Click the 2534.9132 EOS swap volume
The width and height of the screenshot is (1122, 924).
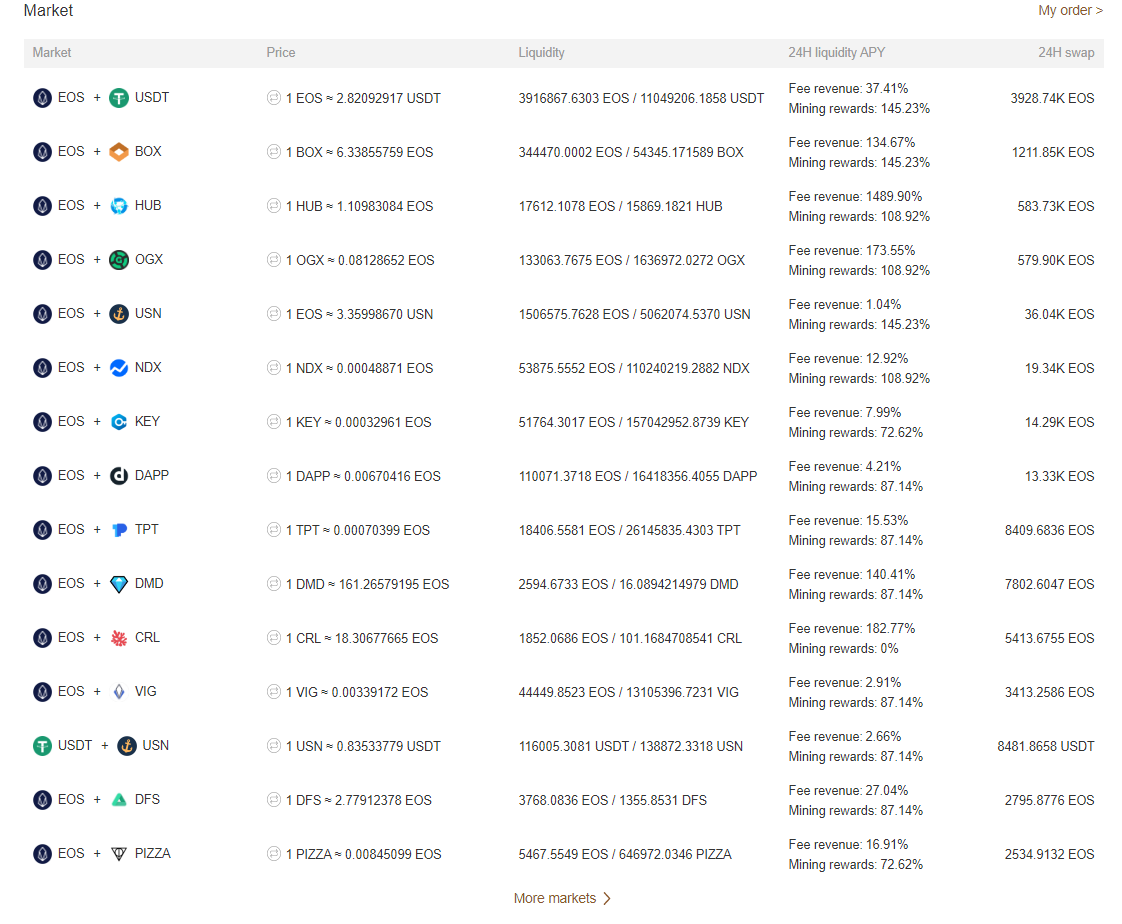(1049, 854)
